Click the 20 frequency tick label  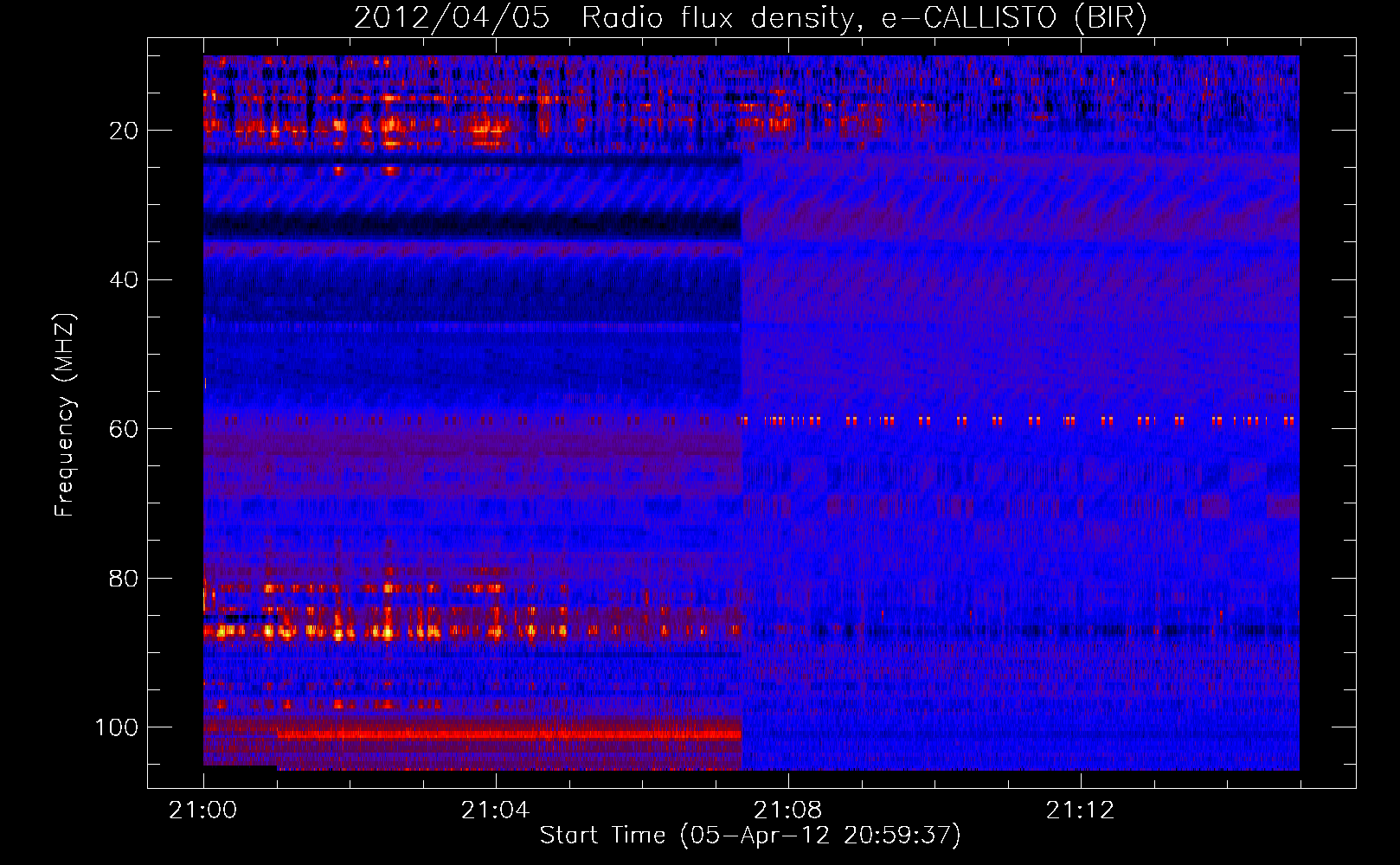pyautogui.click(x=124, y=131)
